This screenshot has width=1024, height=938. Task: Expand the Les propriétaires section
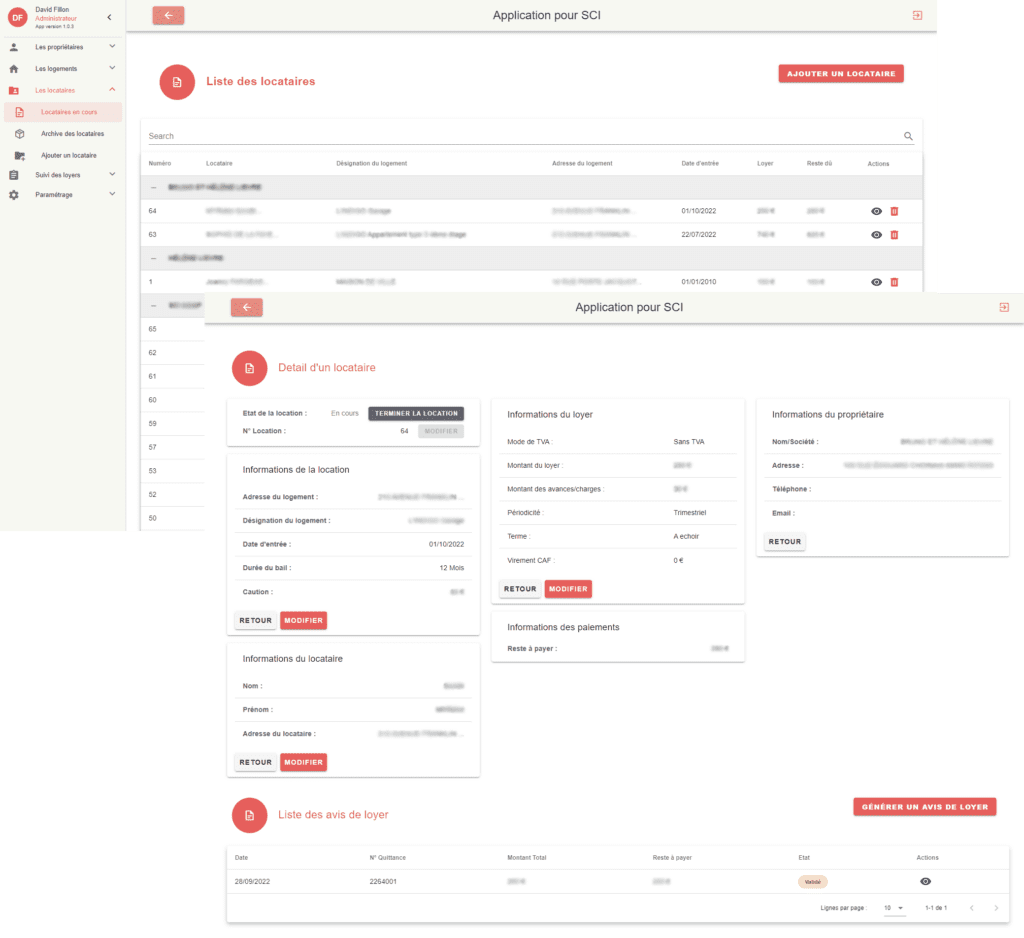tap(113, 46)
